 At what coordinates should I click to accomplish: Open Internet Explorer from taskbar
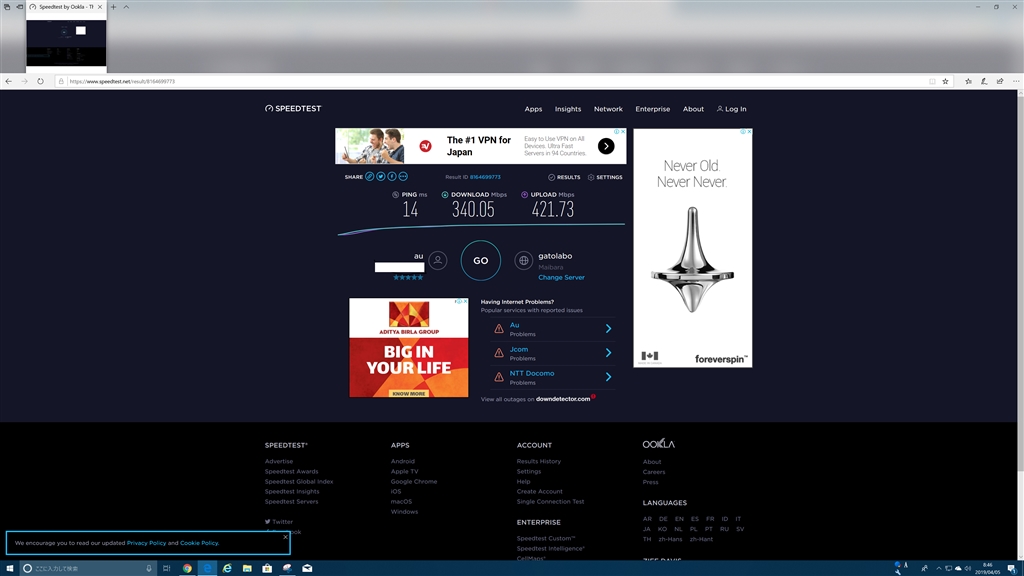coord(227,568)
